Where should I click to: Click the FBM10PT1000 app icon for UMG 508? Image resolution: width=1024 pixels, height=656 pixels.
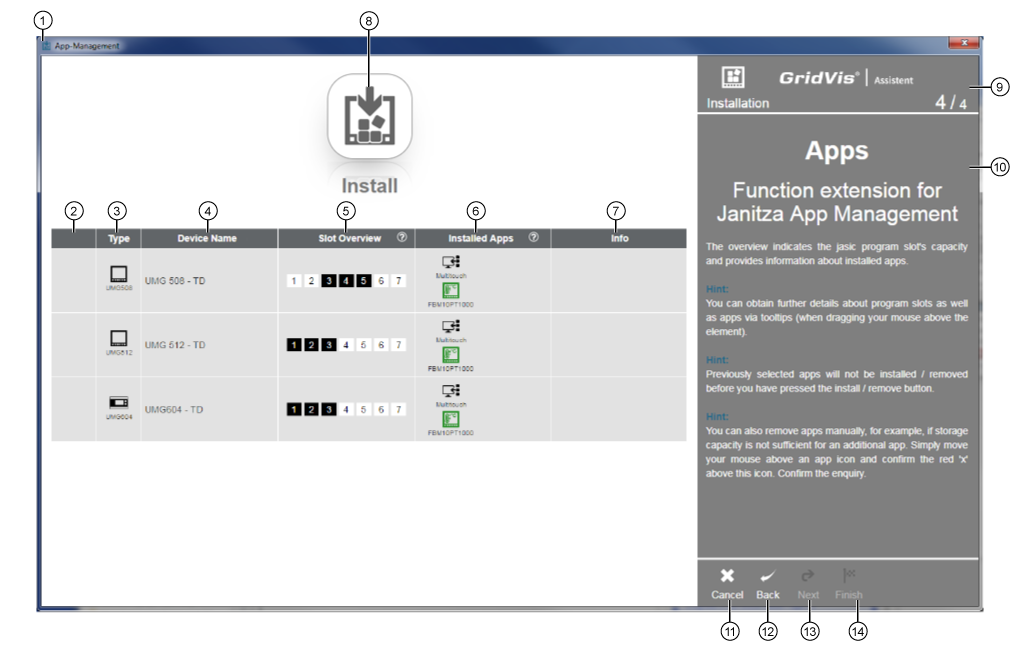click(452, 290)
